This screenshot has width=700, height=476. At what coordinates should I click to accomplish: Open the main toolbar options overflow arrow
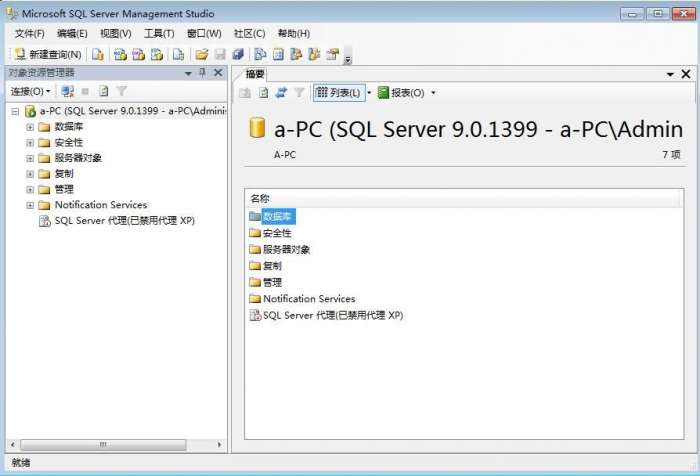coord(348,56)
